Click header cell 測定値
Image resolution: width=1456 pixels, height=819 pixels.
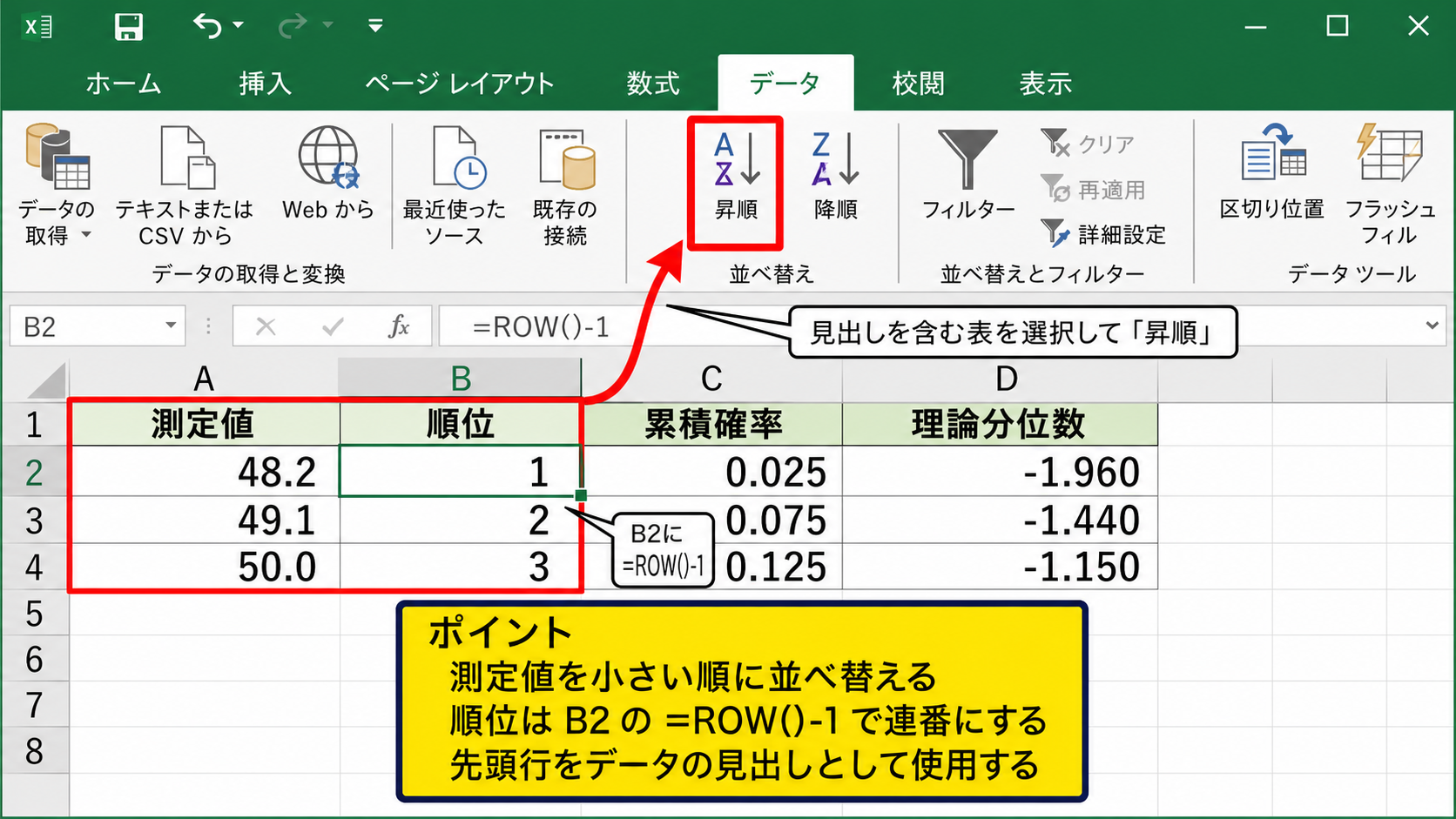[204, 425]
